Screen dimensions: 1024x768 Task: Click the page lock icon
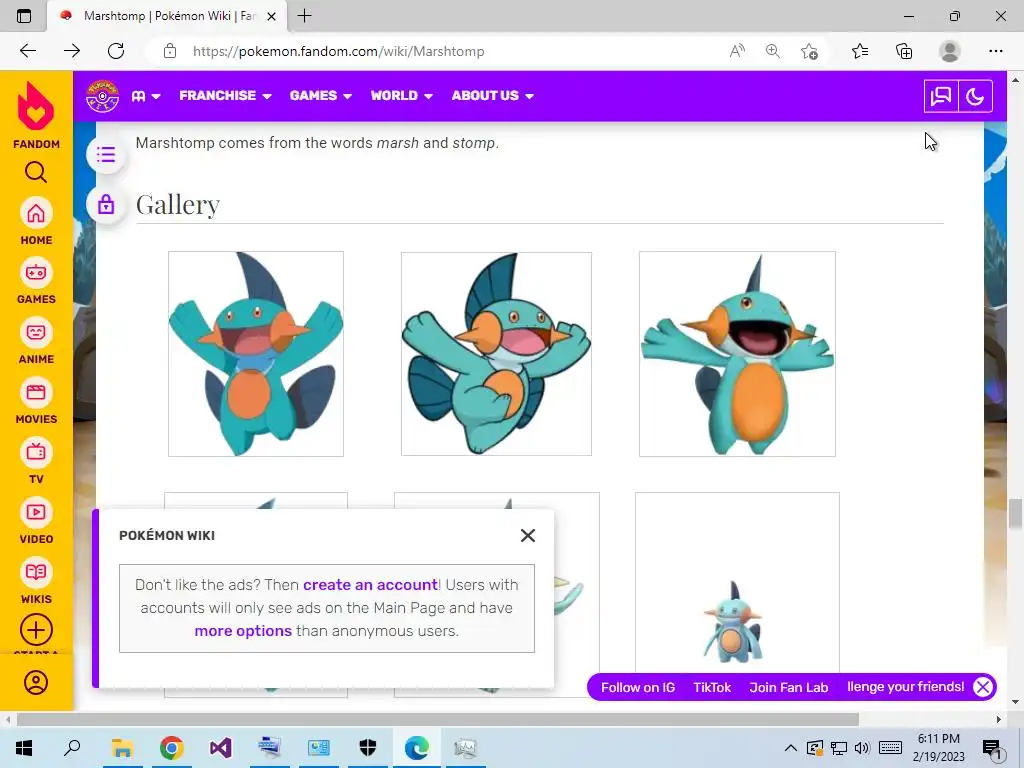106,204
